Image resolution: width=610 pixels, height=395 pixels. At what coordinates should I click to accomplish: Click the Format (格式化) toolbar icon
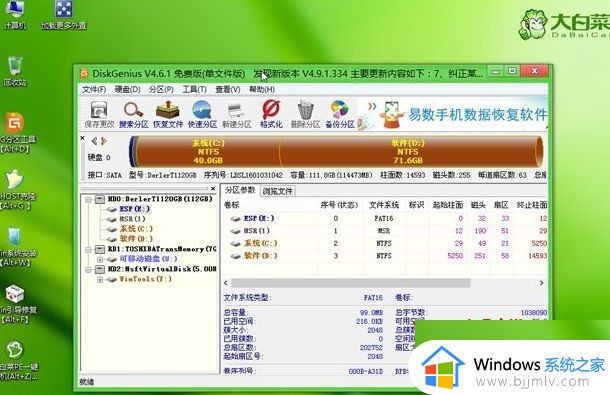click(x=271, y=114)
